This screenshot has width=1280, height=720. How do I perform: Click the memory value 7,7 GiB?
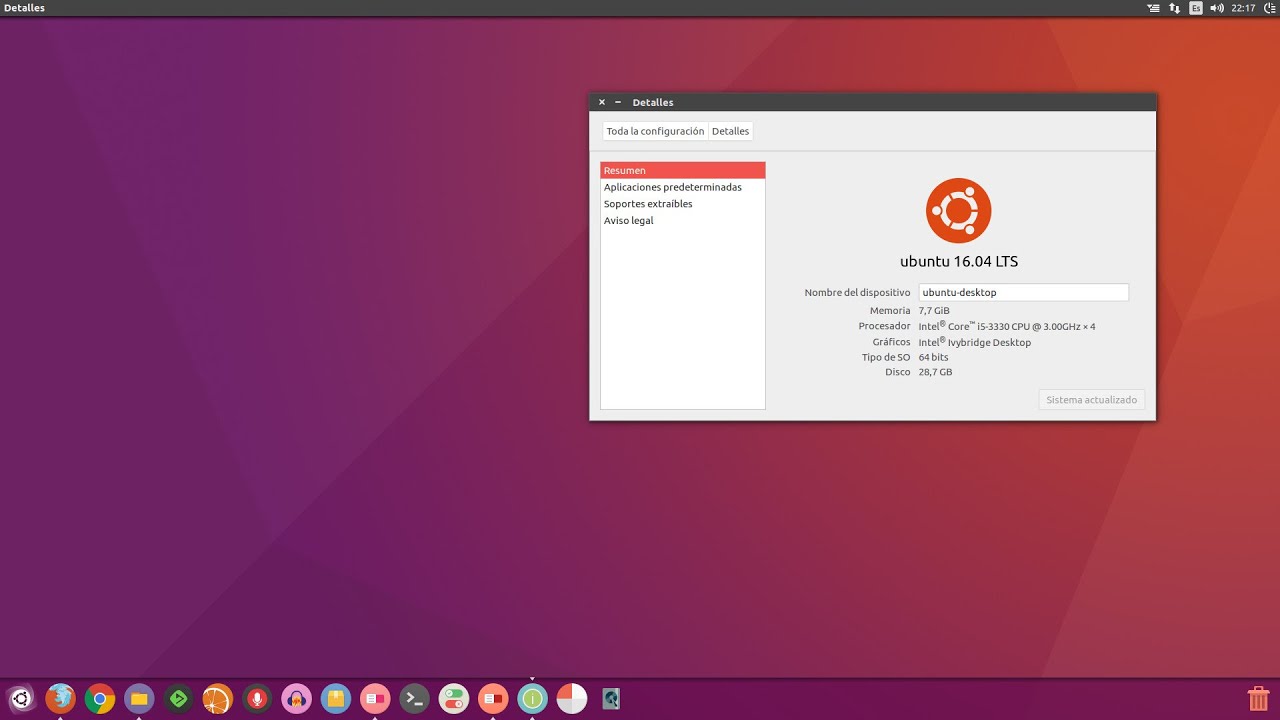click(934, 311)
